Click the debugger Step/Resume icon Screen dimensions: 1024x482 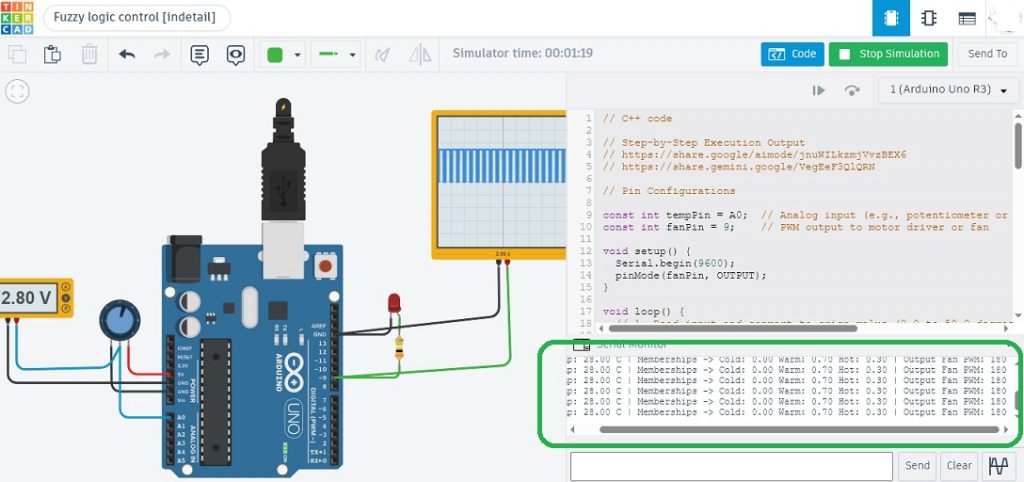point(819,90)
